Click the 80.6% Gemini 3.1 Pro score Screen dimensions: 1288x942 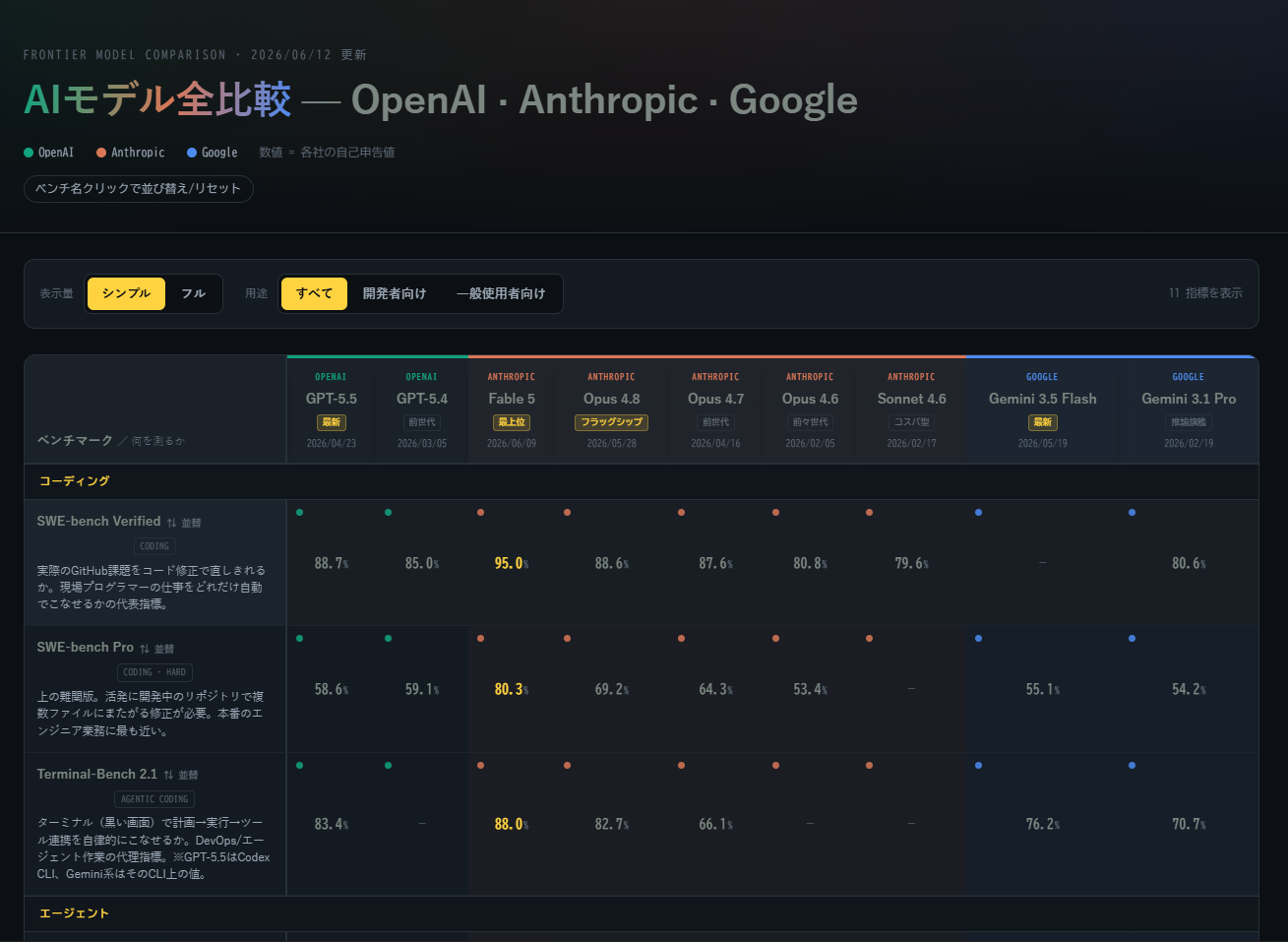[x=1189, y=563]
